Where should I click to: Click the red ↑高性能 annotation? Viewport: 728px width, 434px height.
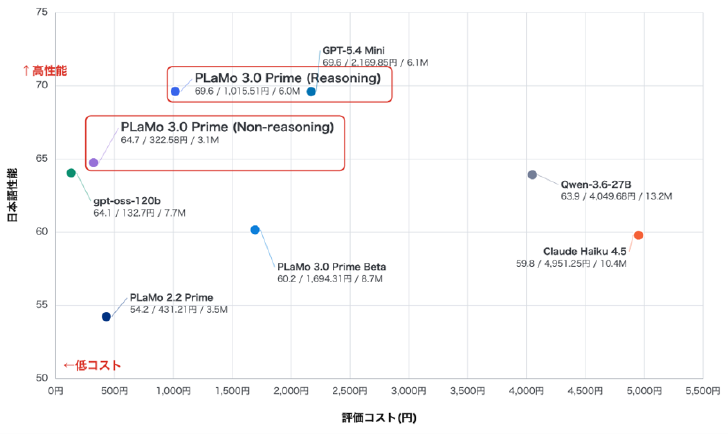tap(45, 71)
